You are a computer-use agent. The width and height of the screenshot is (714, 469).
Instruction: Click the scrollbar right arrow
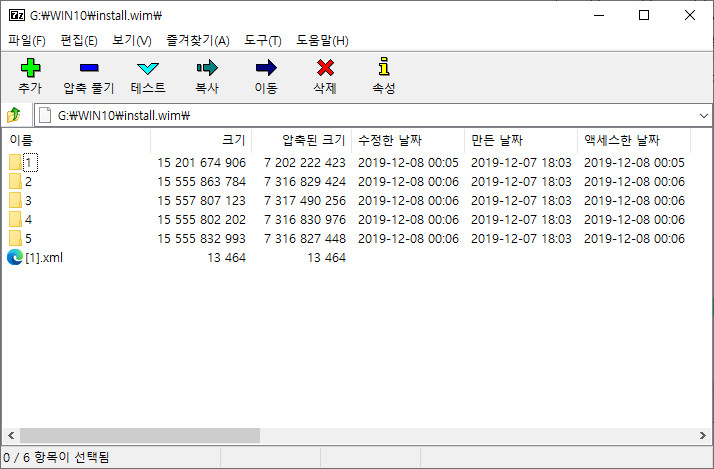click(x=703, y=435)
